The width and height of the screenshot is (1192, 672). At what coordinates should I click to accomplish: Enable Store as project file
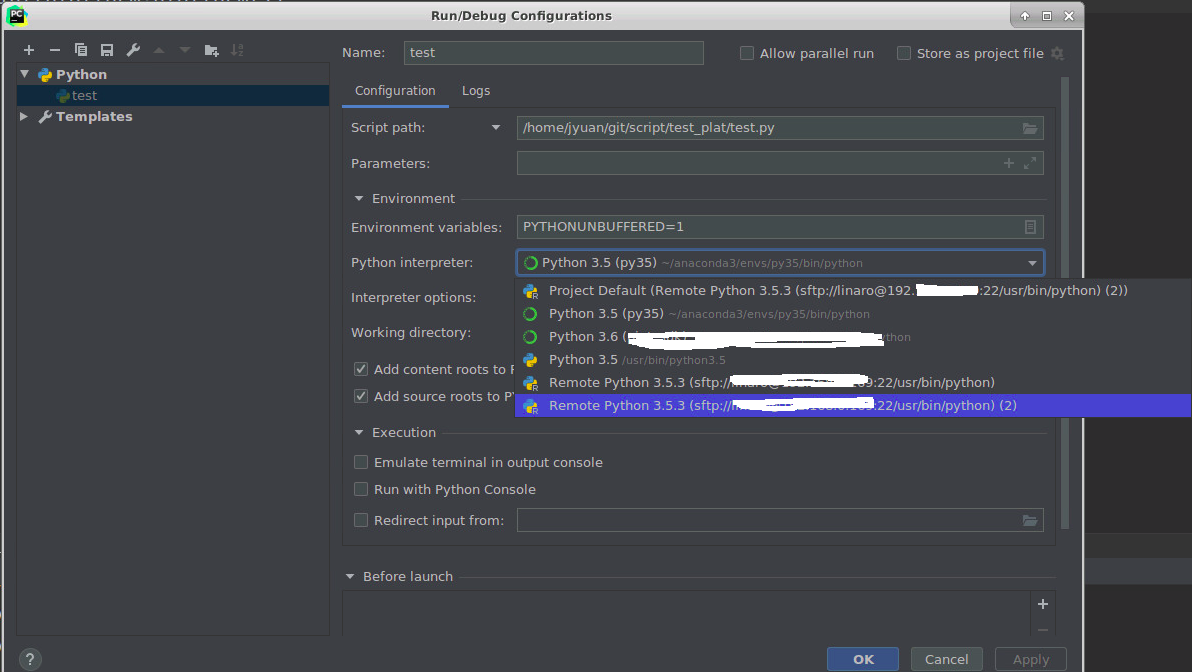904,53
